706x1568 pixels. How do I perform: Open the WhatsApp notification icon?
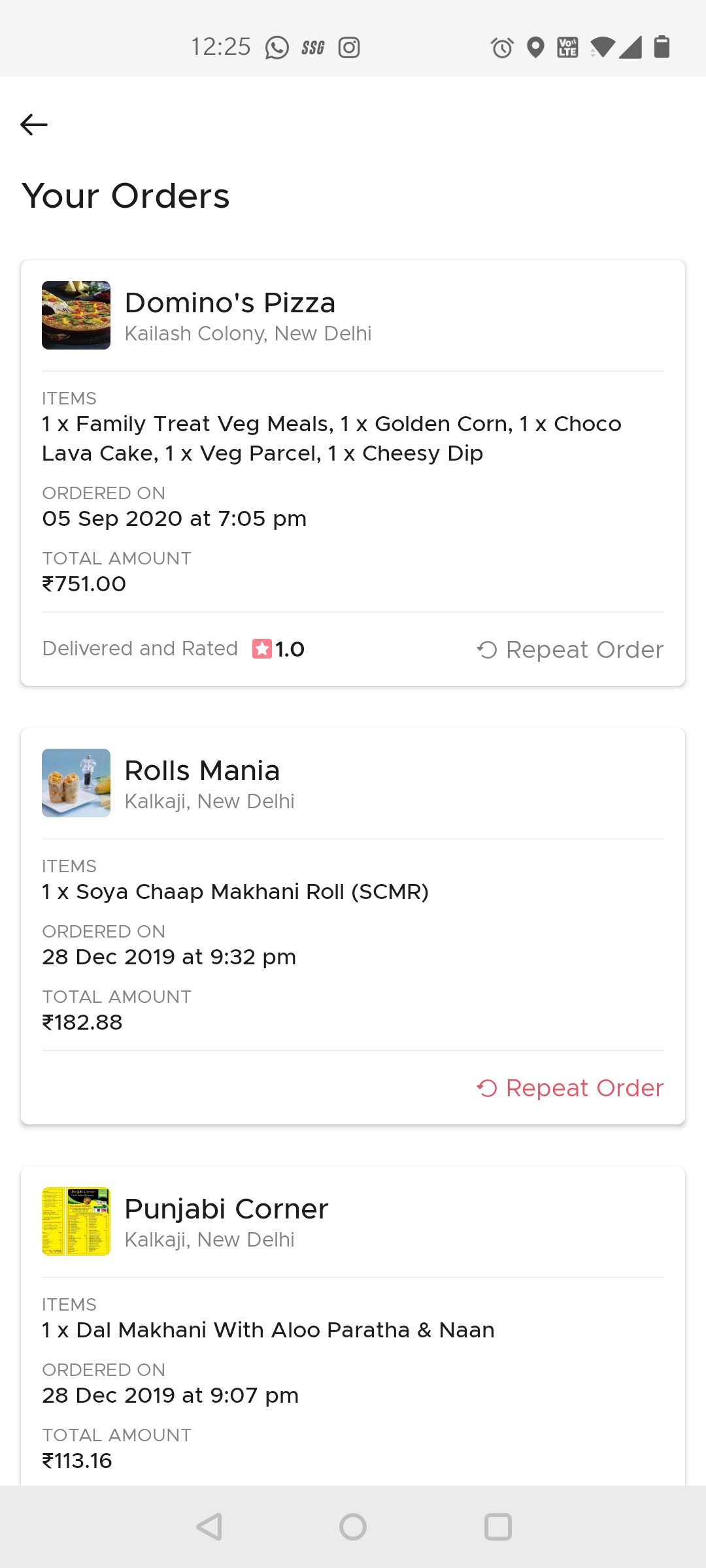(277, 48)
